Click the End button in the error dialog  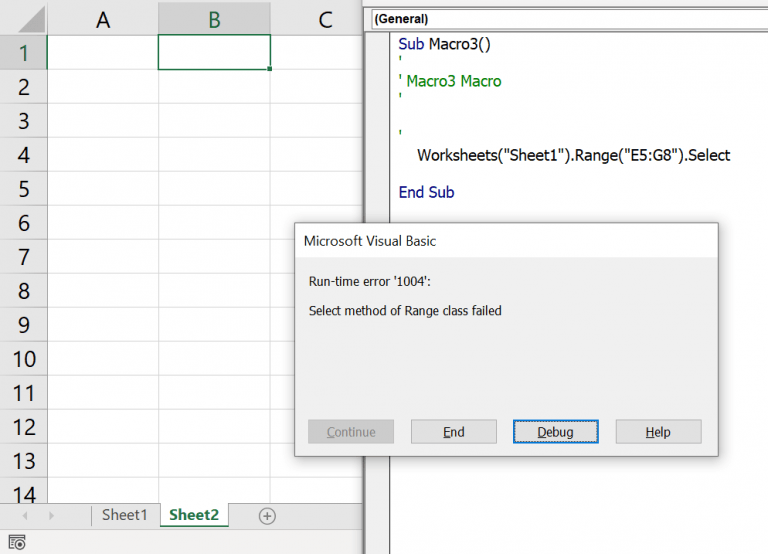click(x=454, y=432)
